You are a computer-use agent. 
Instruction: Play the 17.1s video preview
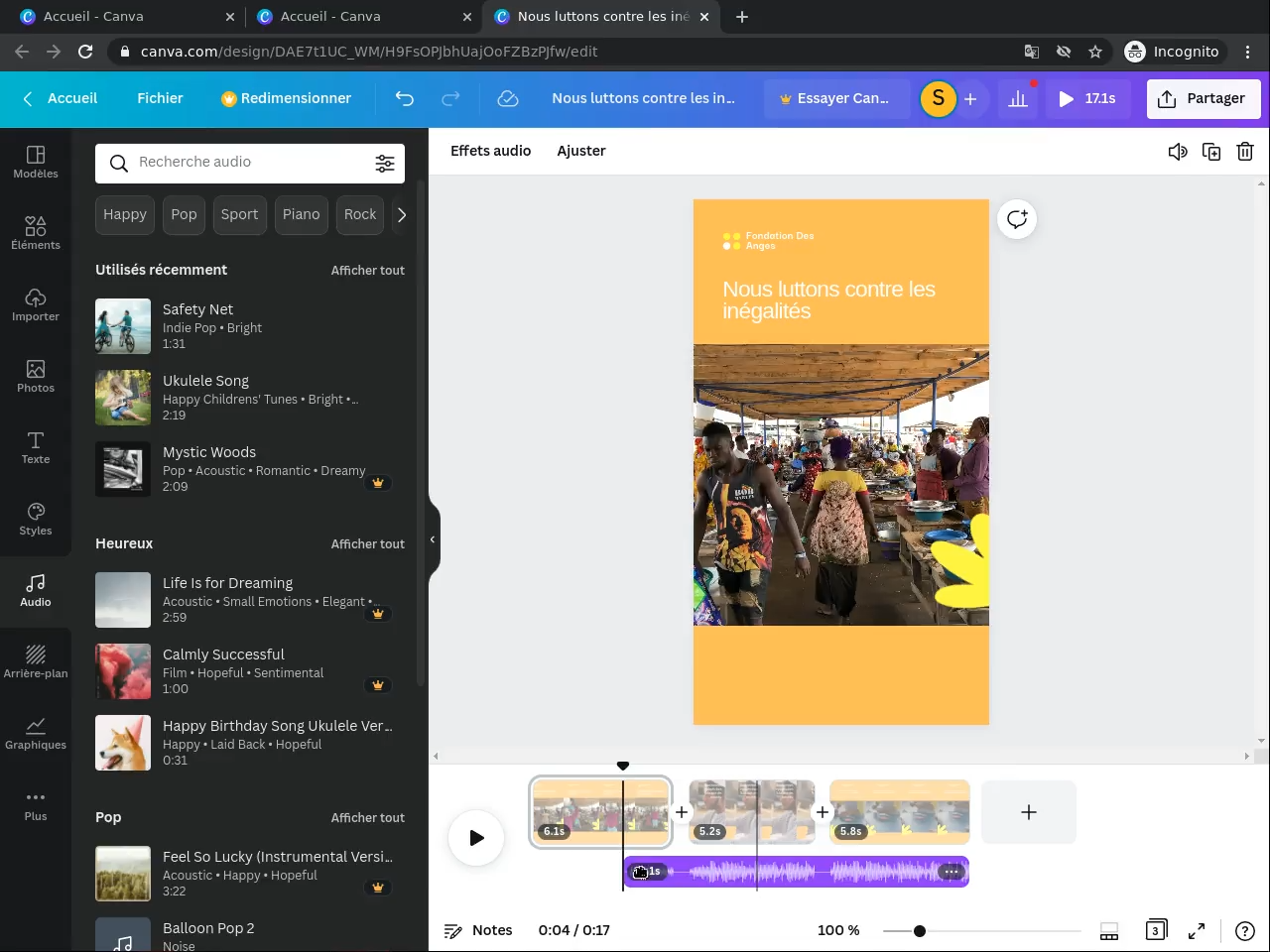1087,98
